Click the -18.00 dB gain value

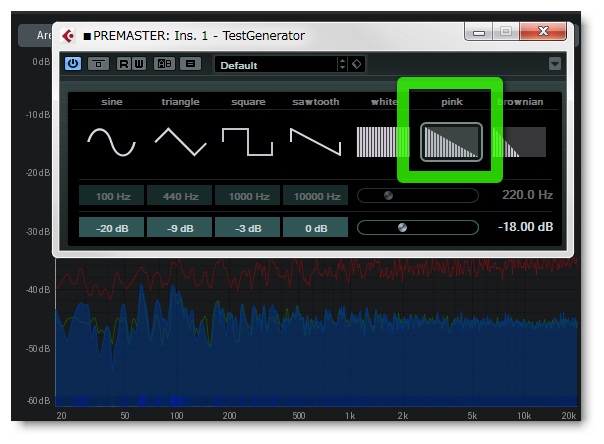click(x=525, y=227)
